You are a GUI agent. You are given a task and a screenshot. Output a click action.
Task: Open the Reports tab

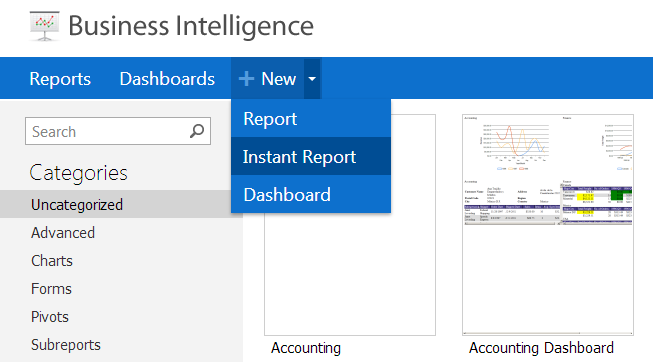tap(60, 78)
